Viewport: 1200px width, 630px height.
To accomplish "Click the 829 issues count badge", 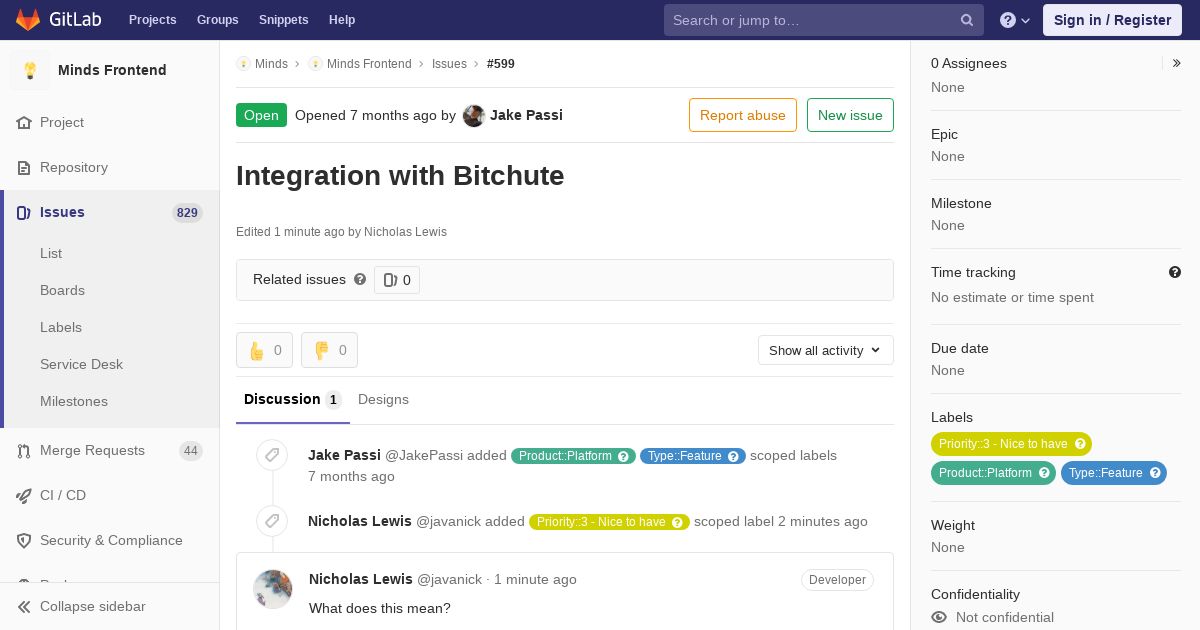I will tap(187, 212).
